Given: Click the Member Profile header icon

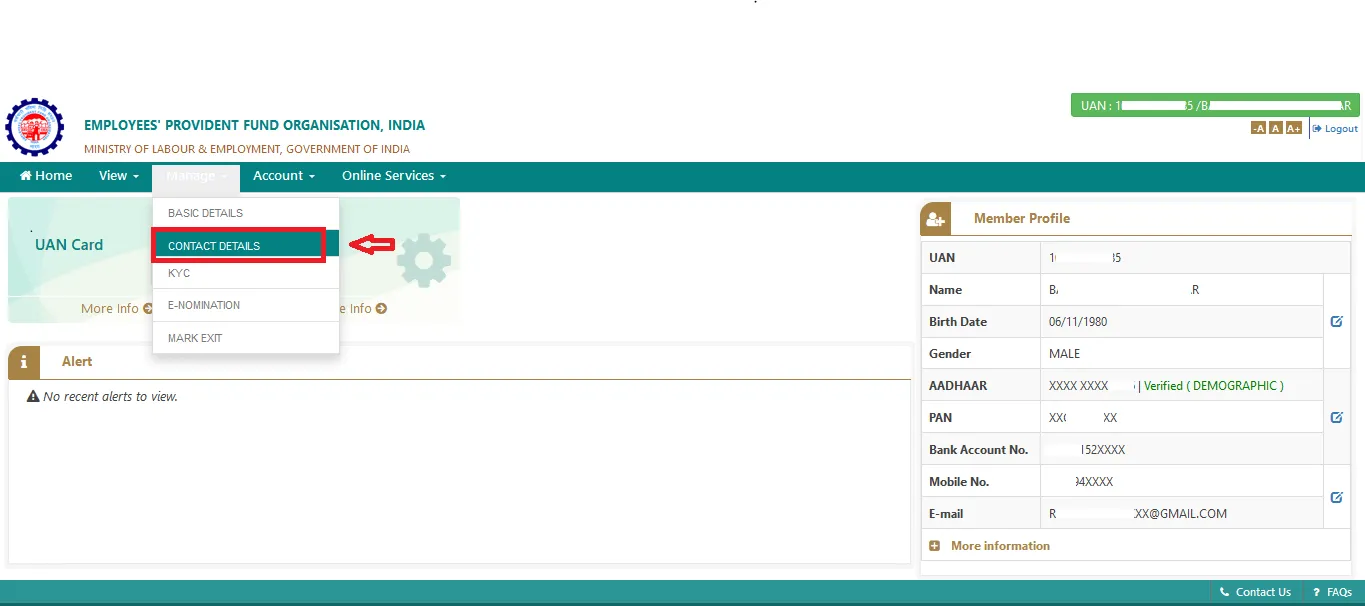Looking at the screenshot, I should coord(935,218).
